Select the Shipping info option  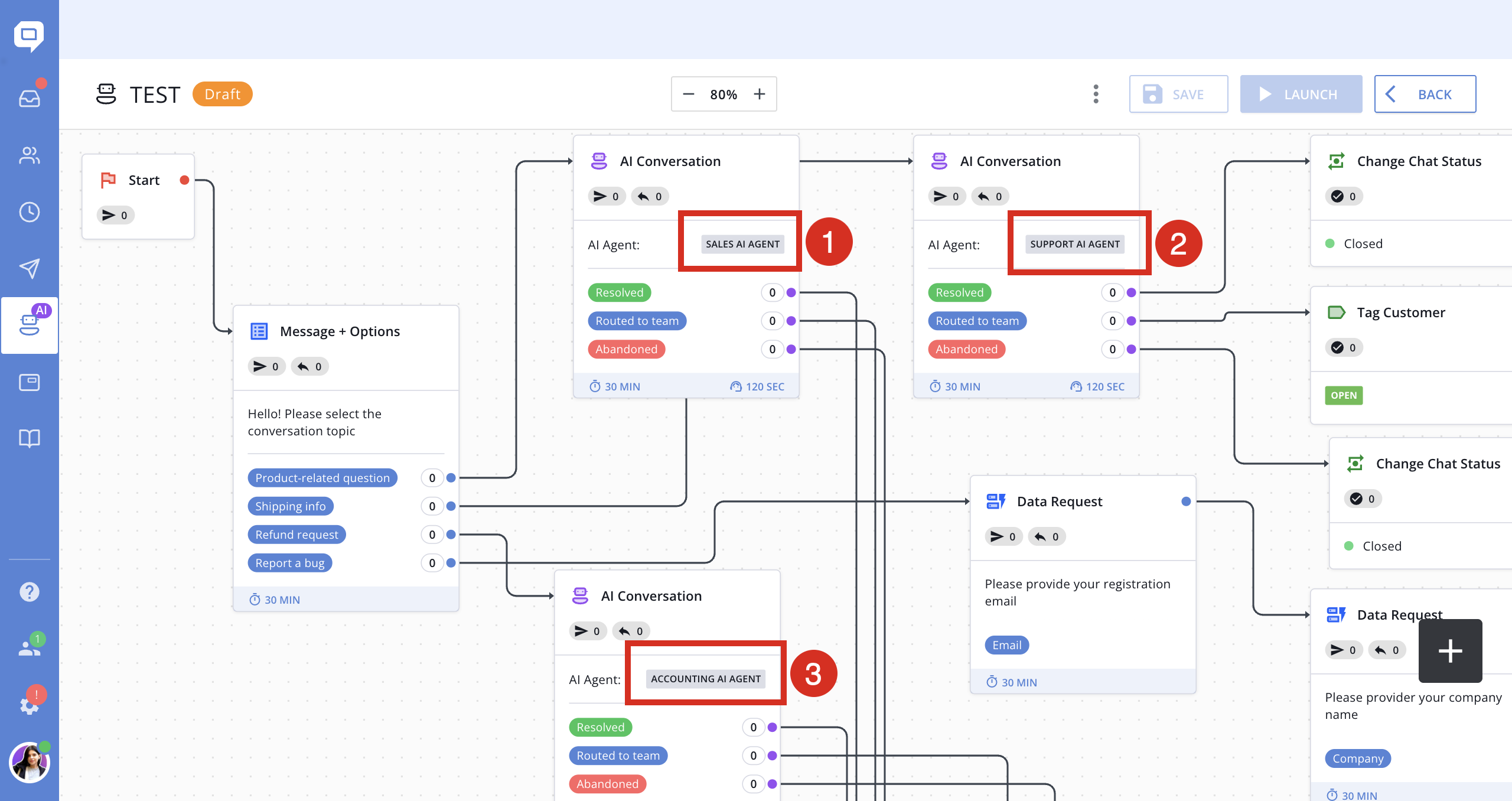coord(291,506)
